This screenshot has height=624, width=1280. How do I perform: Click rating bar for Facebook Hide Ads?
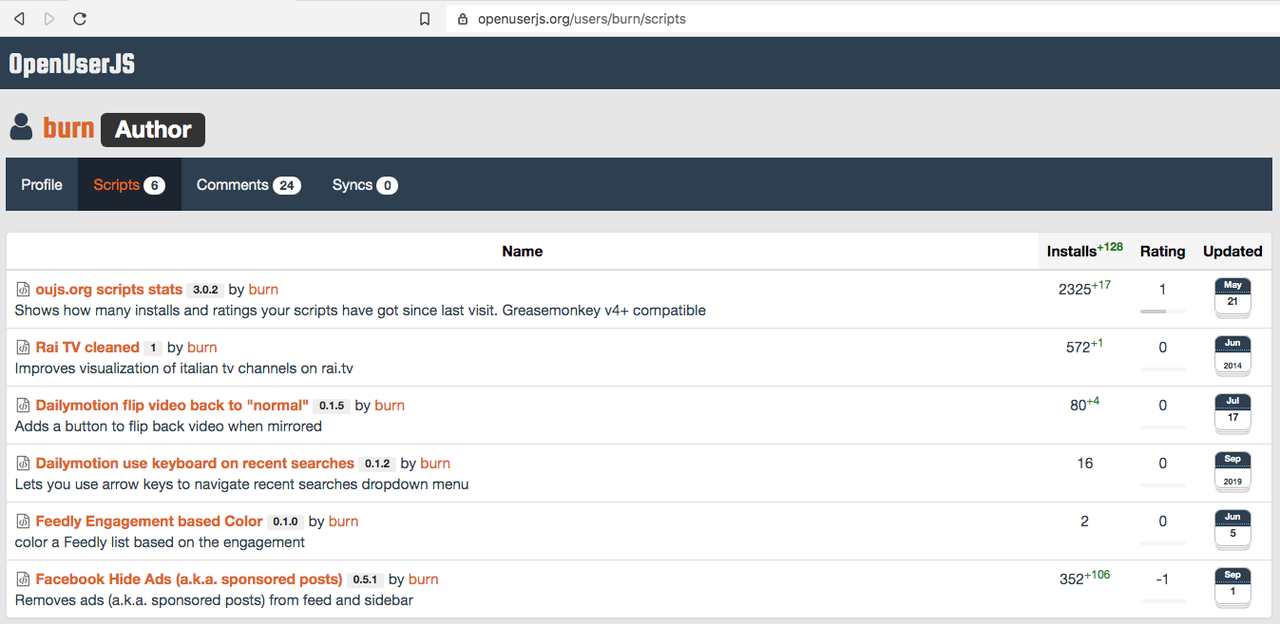coord(1162,602)
